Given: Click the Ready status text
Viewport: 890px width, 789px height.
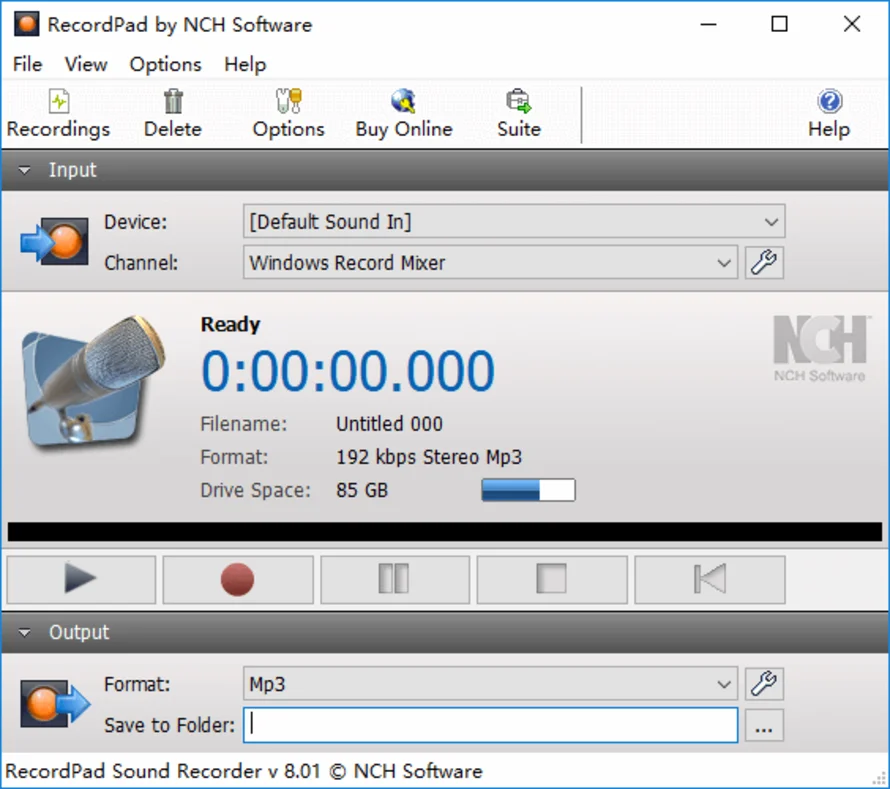Looking at the screenshot, I should click(x=230, y=325).
